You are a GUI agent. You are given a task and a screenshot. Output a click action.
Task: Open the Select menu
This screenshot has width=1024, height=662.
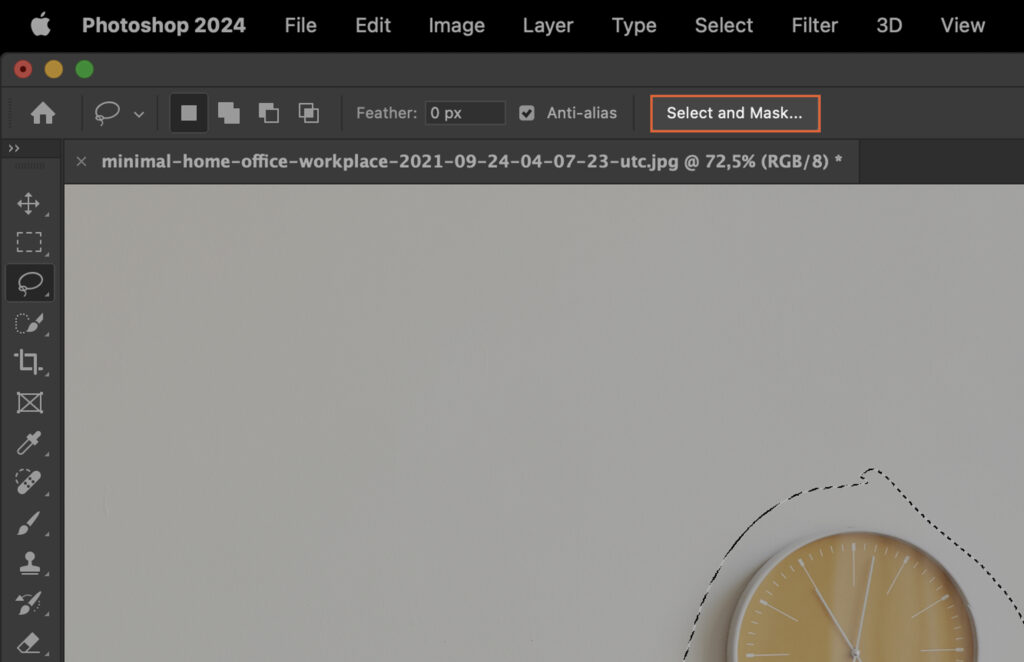pyautogui.click(x=723, y=25)
